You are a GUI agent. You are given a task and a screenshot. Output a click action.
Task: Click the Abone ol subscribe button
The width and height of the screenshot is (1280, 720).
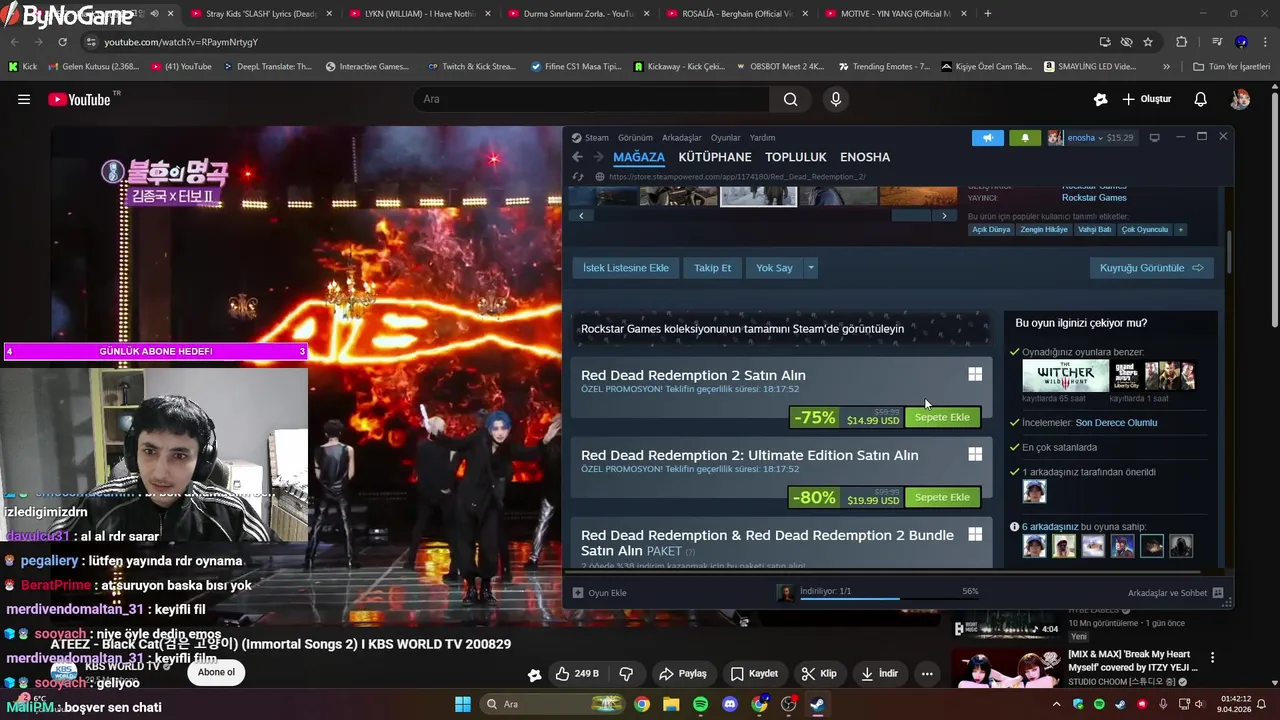tap(216, 672)
